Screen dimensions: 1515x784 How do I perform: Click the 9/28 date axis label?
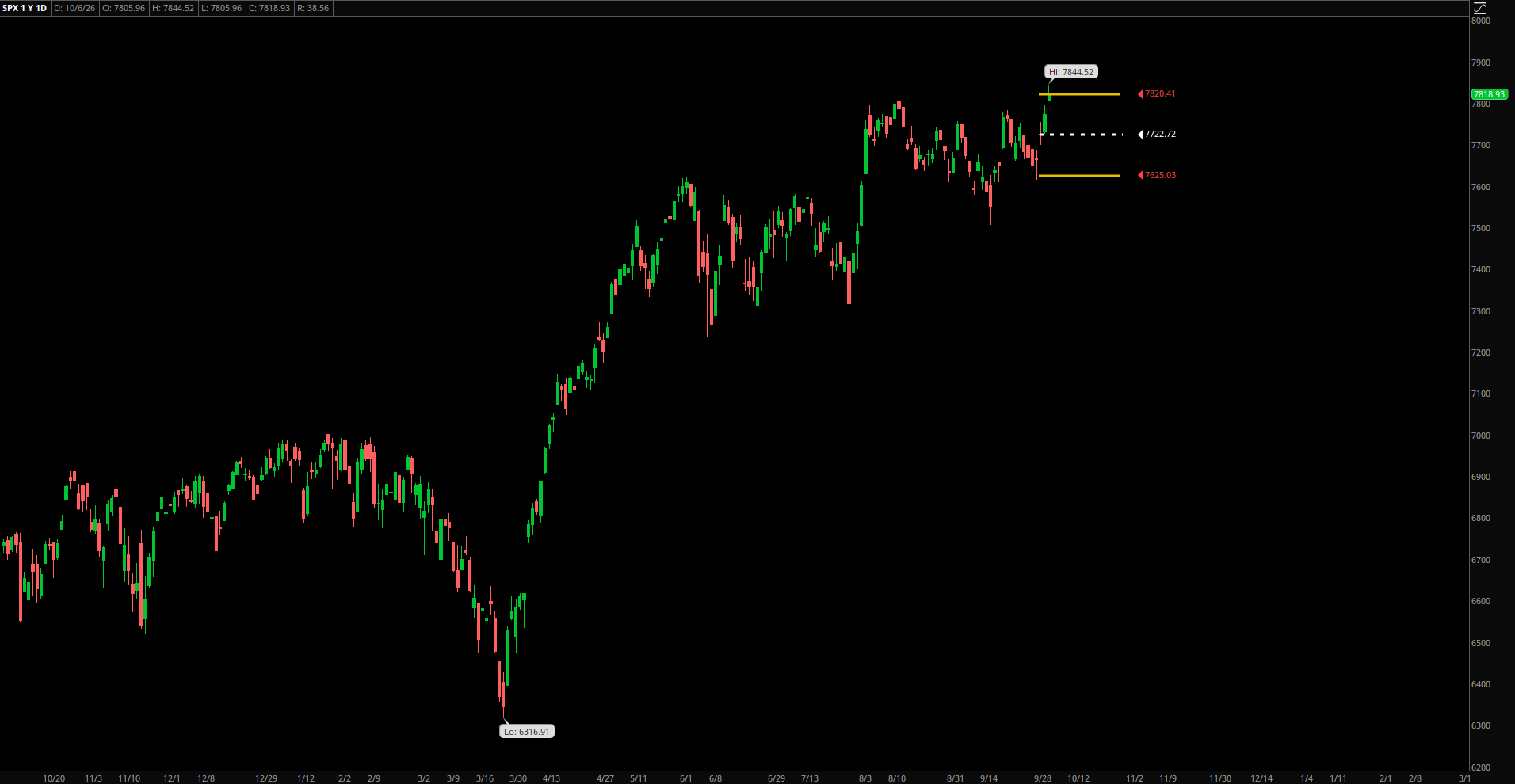click(x=1043, y=778)
